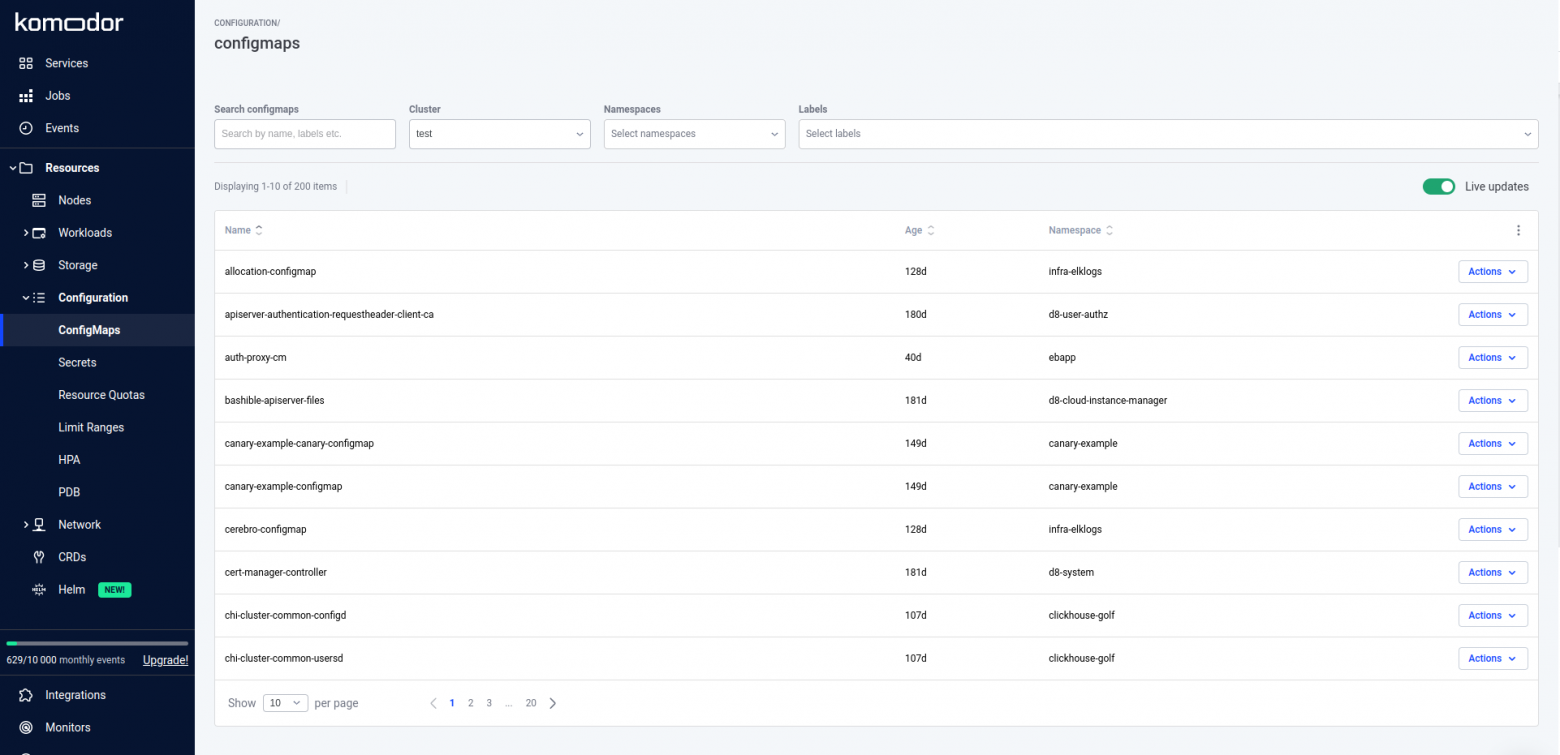This screenshot has height=755, width=1560.
Task: Click the Services grid icon in sidebar
Action: [26, 63]
